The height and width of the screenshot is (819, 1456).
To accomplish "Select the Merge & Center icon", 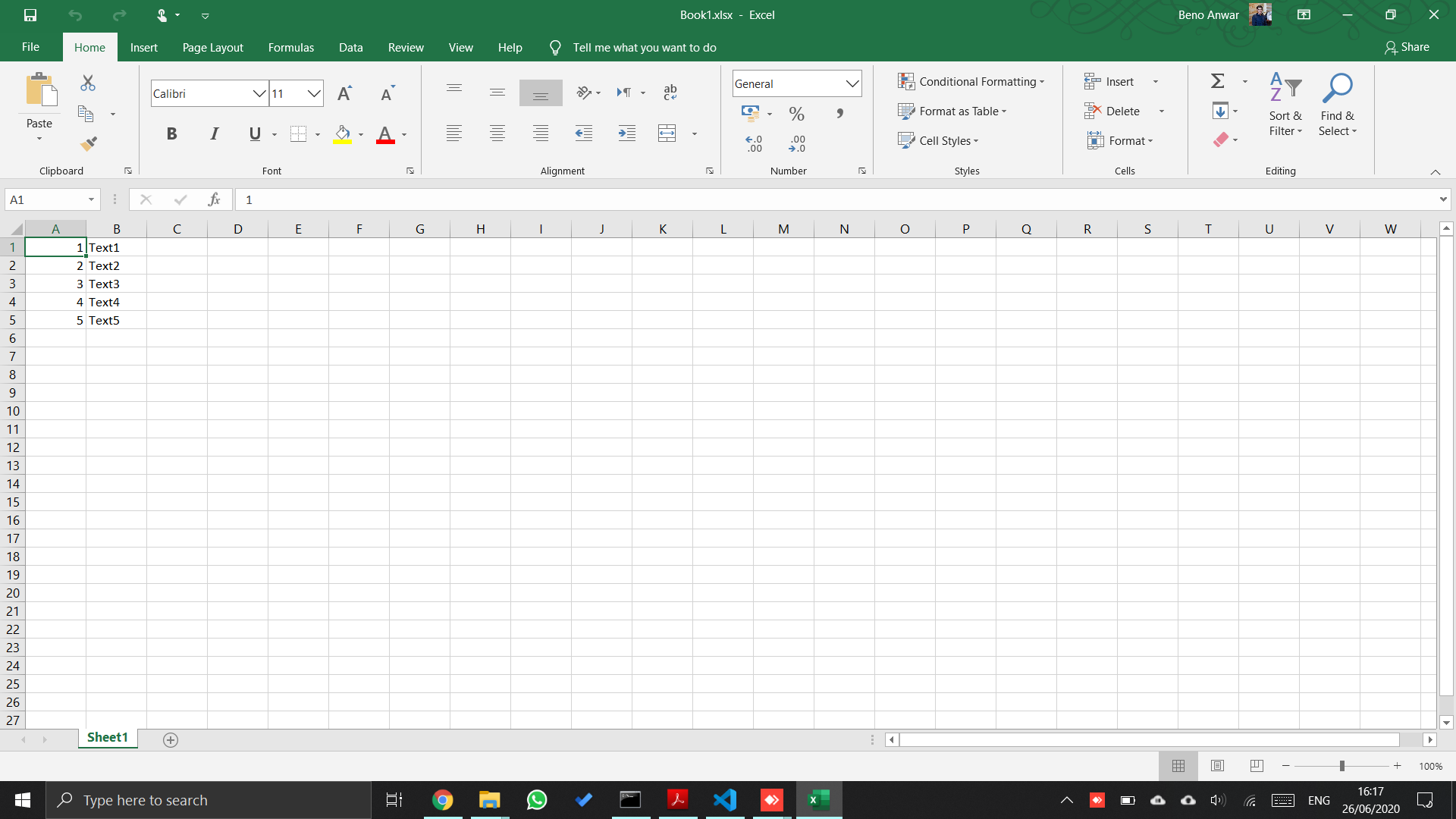I will 667,133.
